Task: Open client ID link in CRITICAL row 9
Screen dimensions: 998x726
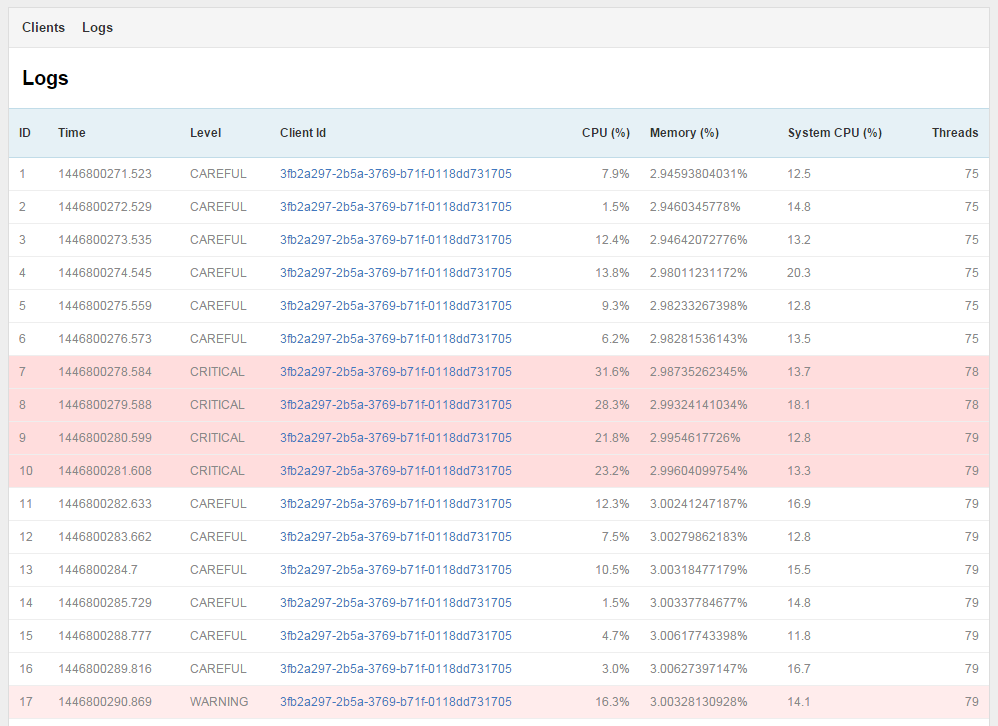Action: 396,438
